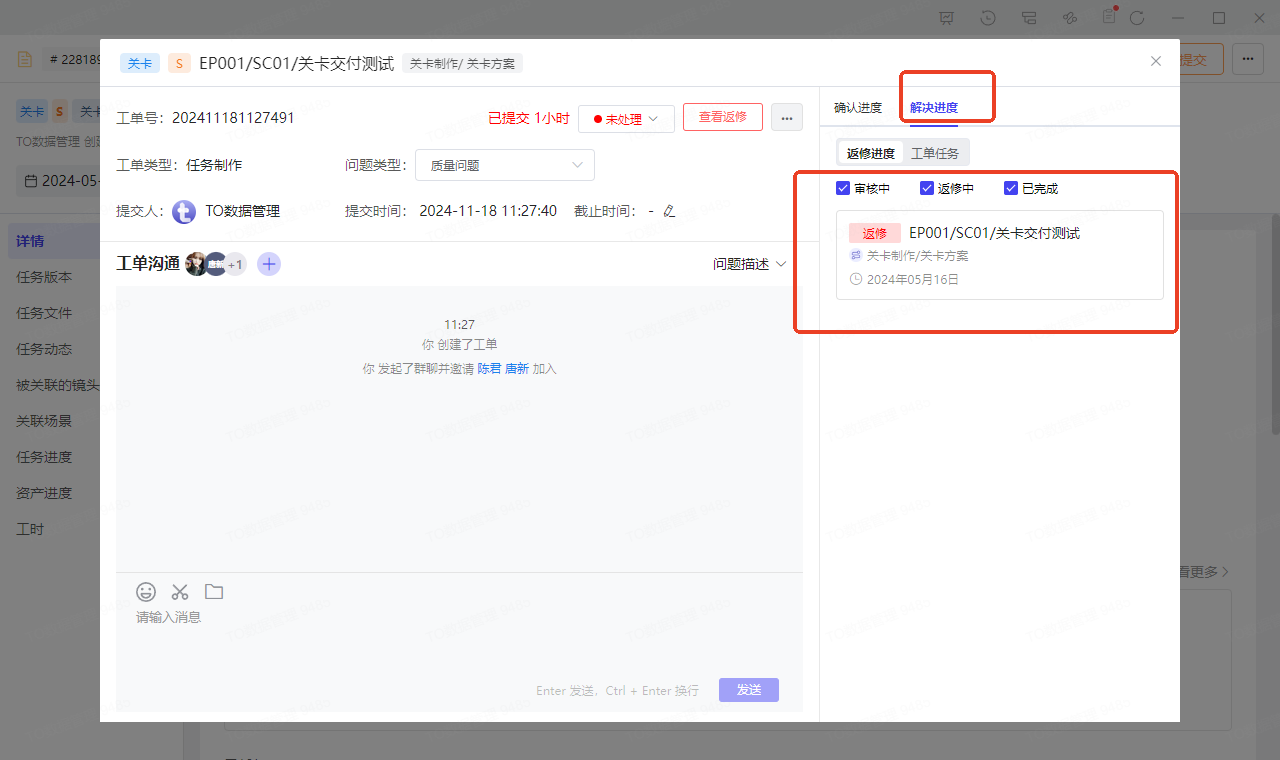Screen dimensions: 1280x760
Task: Open the clipboard notification icon with red dot
Action: 1108,17
